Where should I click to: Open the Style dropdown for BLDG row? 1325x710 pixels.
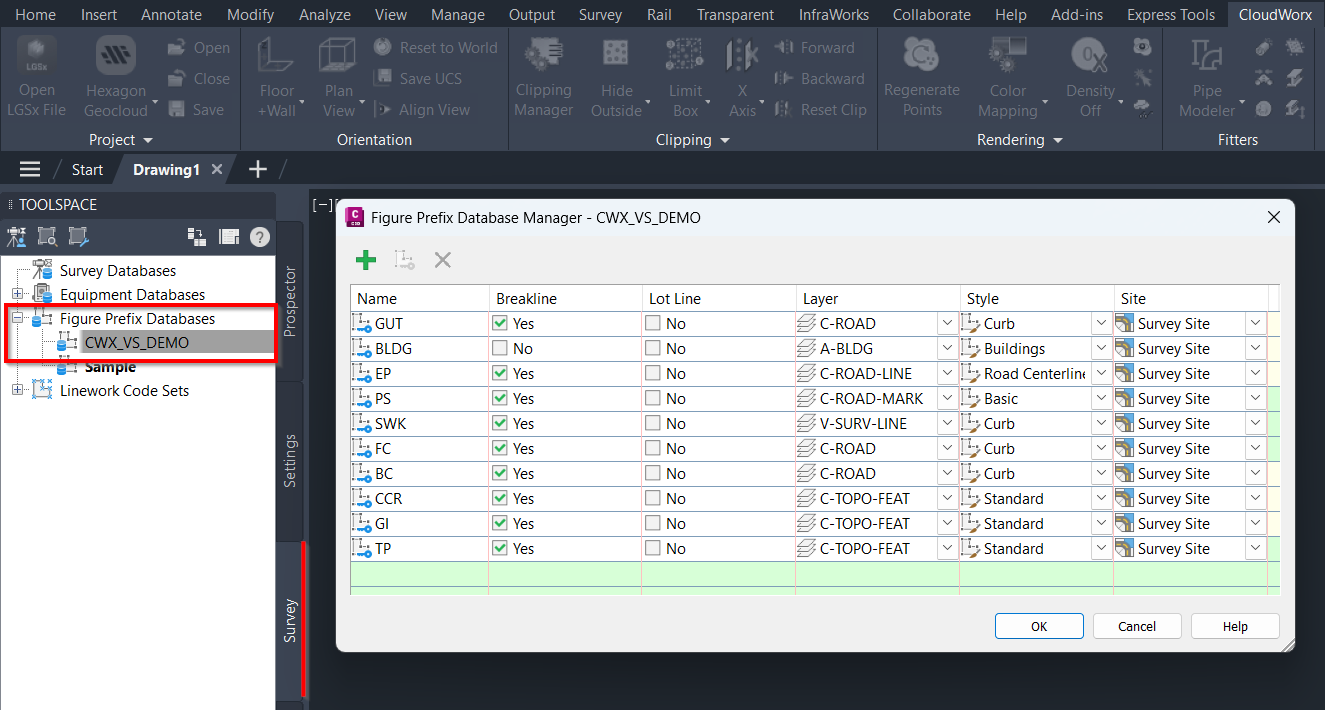click(x=1100, y=349)
